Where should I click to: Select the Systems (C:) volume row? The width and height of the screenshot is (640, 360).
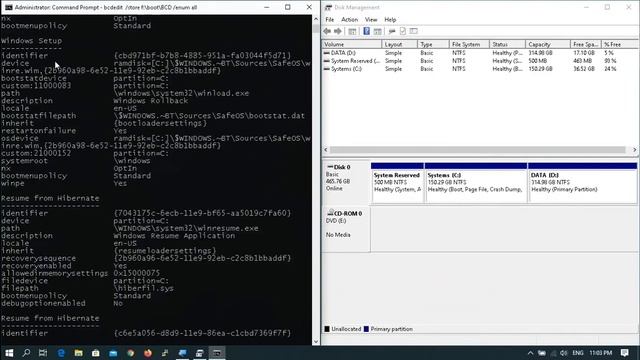[x=480, y=69]
